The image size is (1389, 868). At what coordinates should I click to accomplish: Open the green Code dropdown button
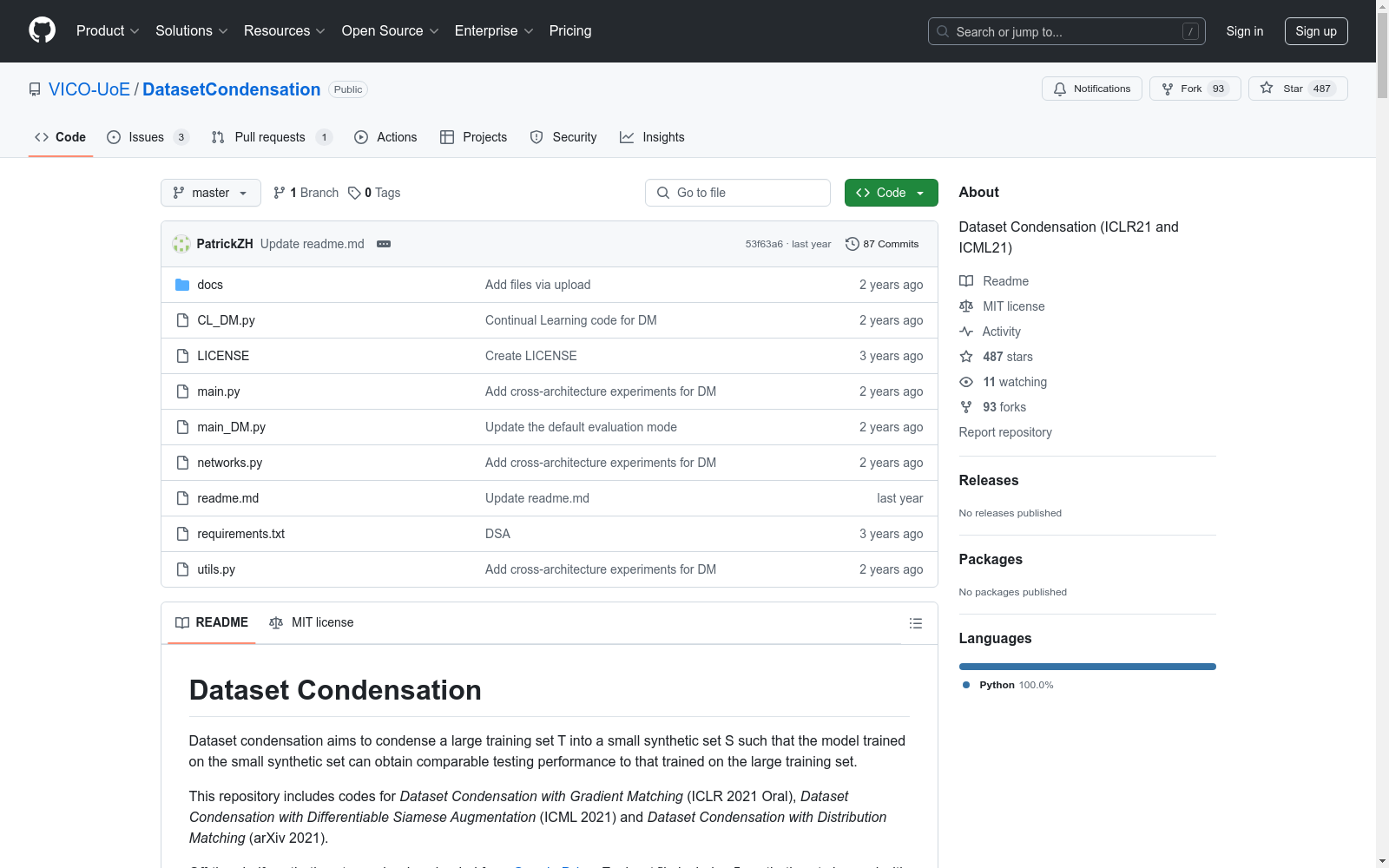point(891,193)
